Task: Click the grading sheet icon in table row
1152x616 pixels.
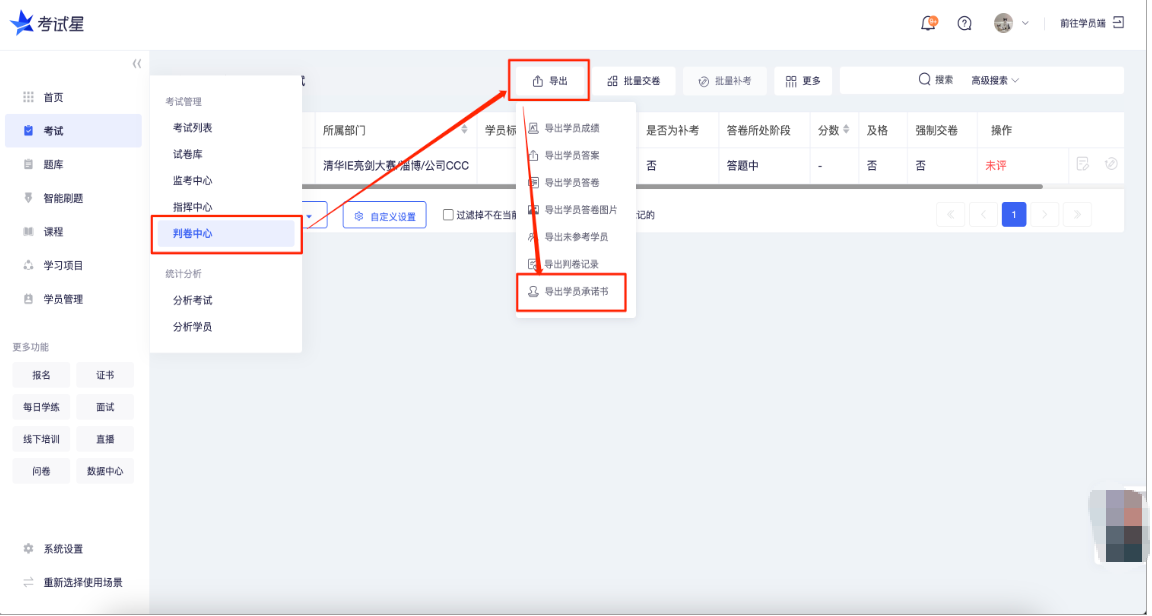Action: tap(1082, 164)
